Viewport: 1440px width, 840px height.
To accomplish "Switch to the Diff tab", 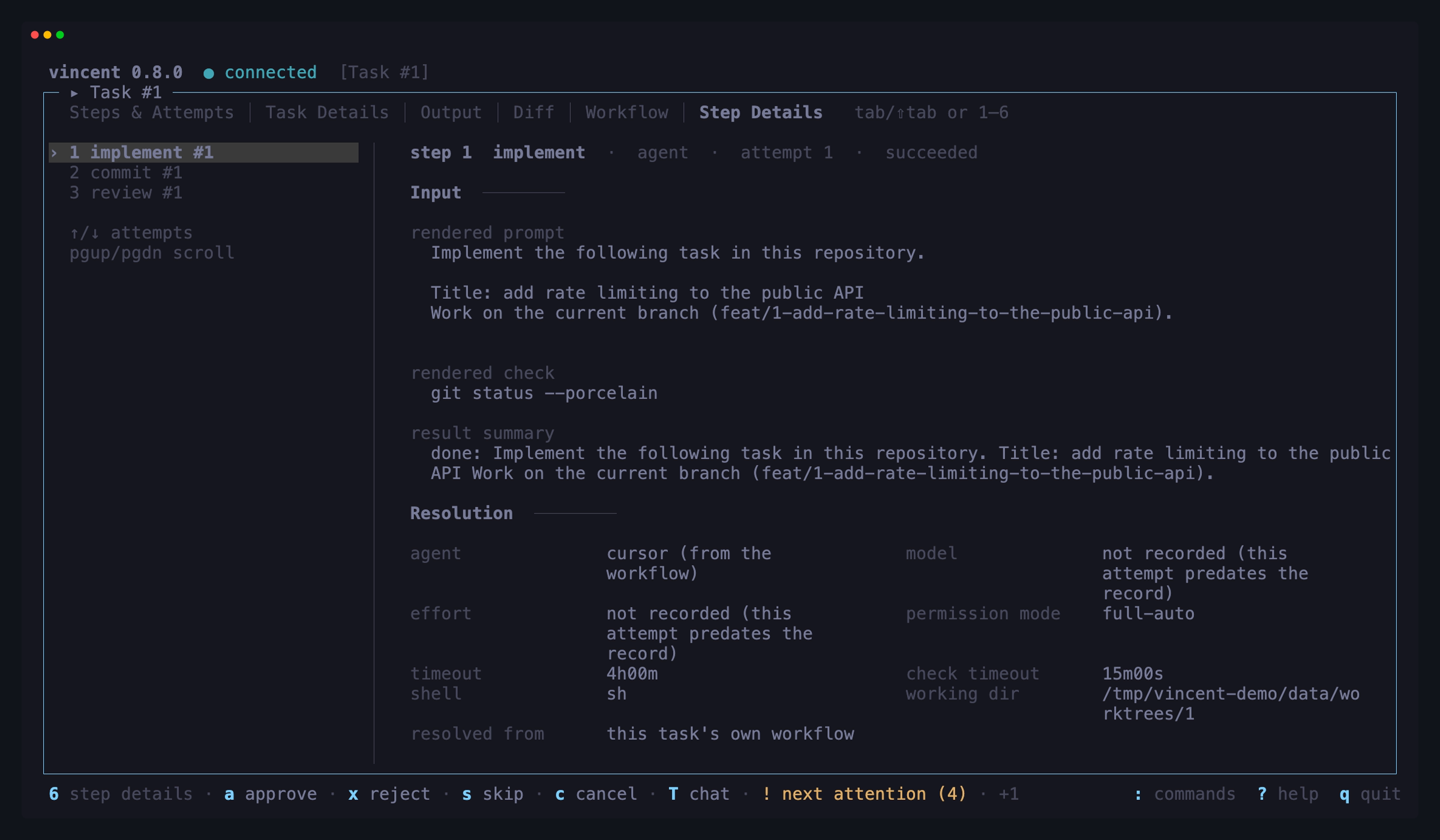I will [533, 112].
